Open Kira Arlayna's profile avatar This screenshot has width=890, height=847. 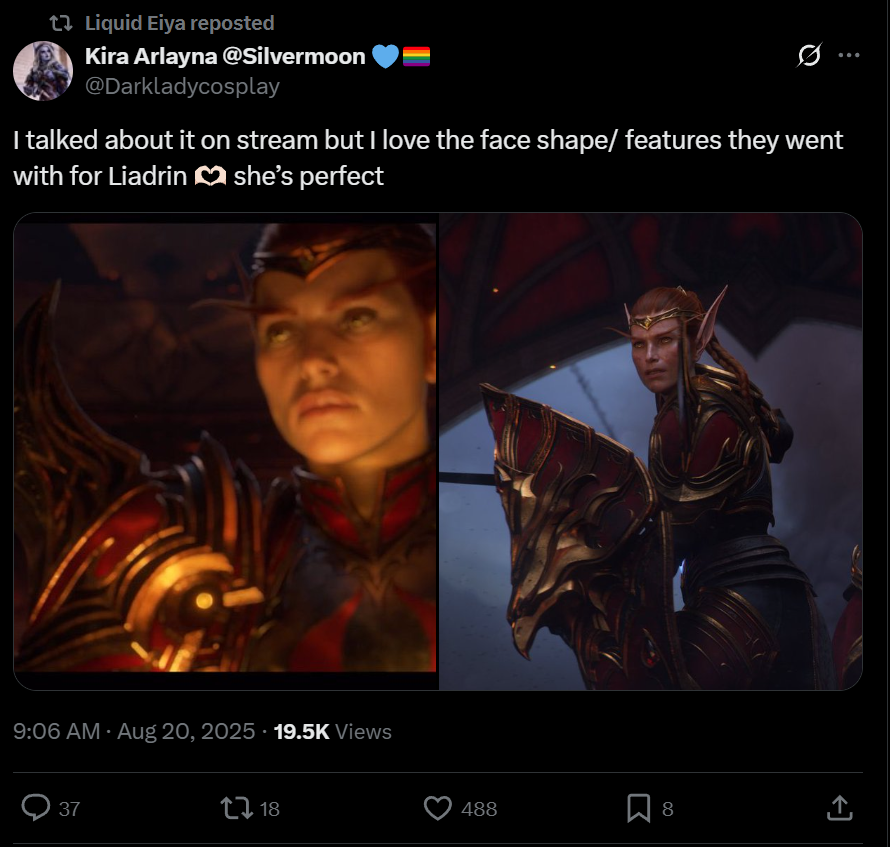pos(43,71)
